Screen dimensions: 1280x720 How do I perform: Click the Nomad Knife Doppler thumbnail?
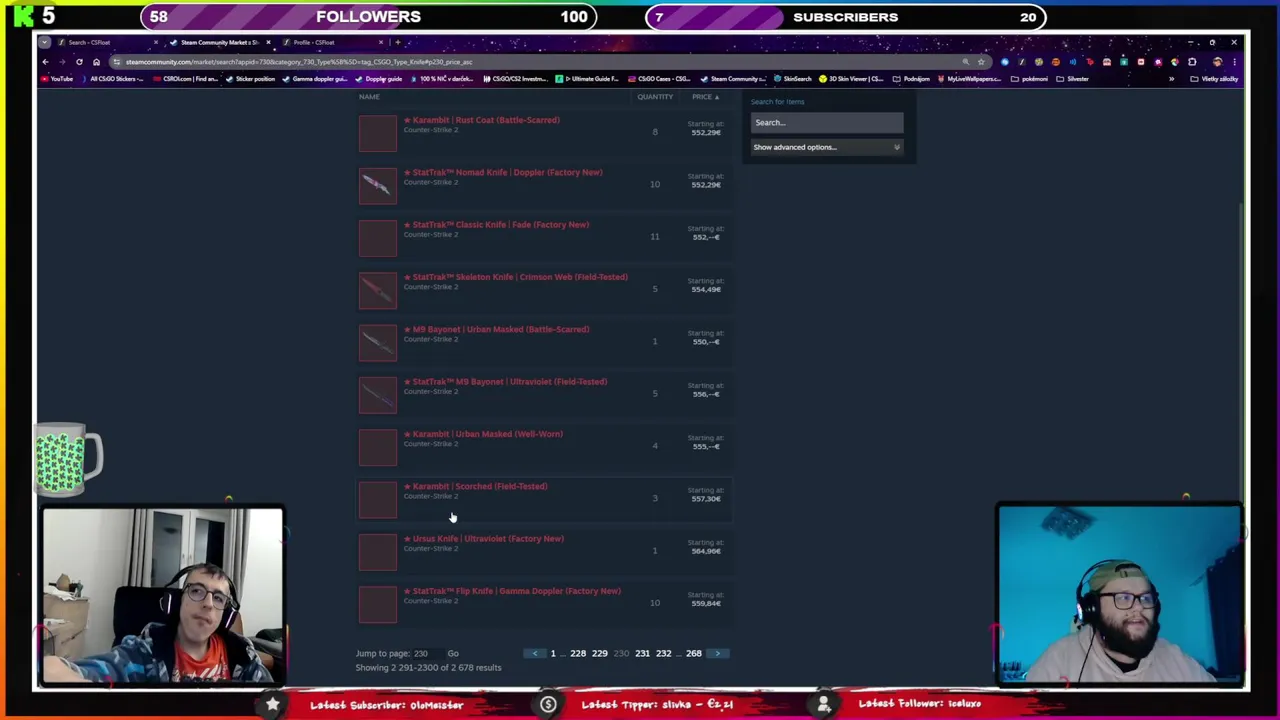(x=378, y=185)
